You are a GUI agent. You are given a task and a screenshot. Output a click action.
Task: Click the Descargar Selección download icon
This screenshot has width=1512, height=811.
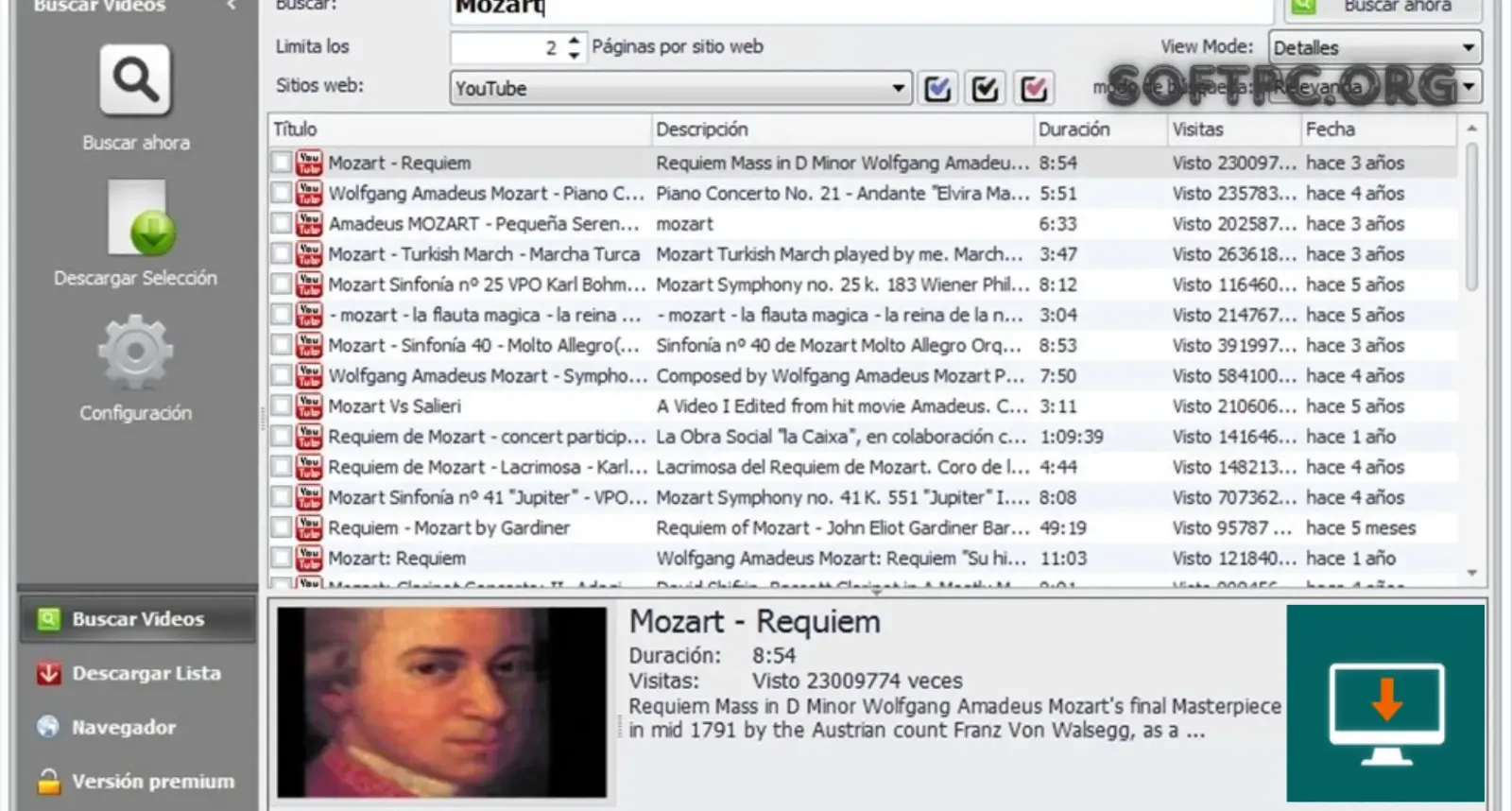tap(139, 216)
